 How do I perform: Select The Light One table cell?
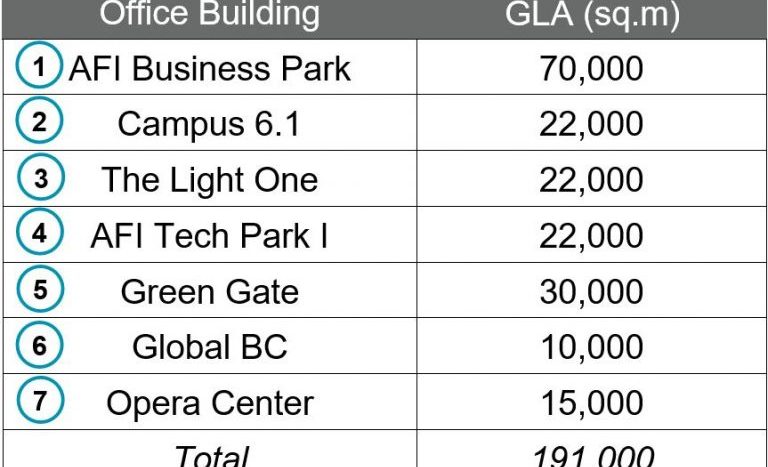[210, 180]
